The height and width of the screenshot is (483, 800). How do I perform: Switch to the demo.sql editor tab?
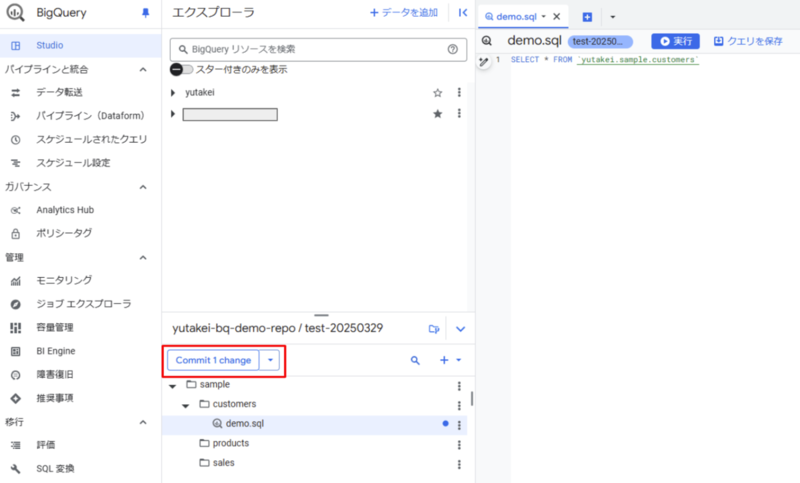coord(516,16)
